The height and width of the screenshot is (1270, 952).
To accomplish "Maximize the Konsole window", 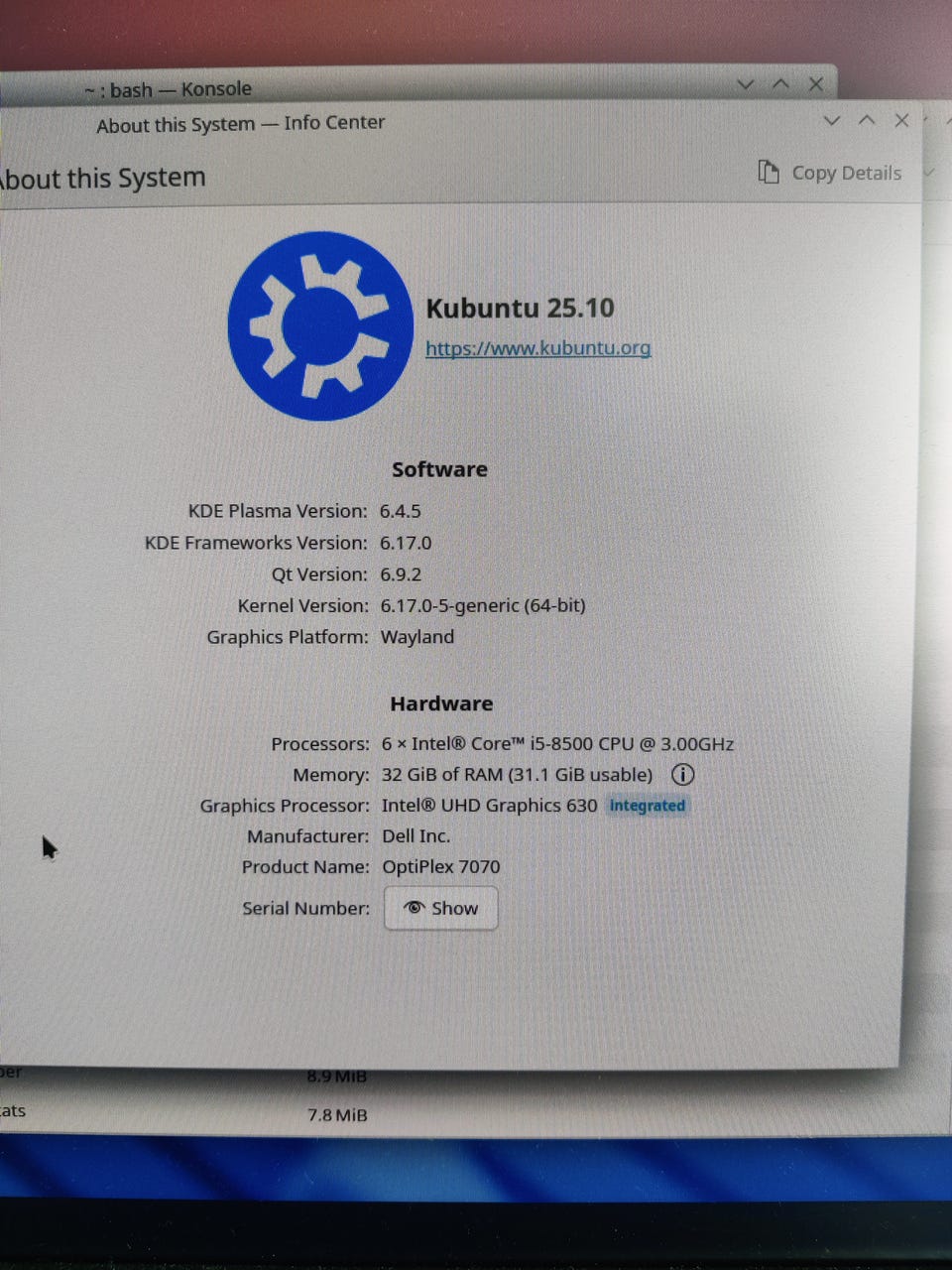I will coord(780,84).
